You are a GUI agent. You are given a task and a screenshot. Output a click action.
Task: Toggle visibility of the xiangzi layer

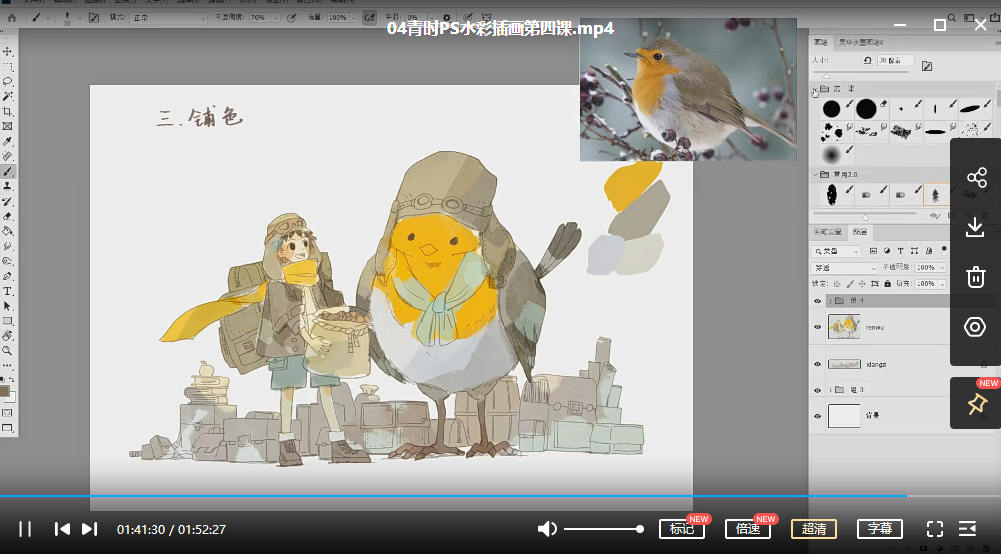817,364
